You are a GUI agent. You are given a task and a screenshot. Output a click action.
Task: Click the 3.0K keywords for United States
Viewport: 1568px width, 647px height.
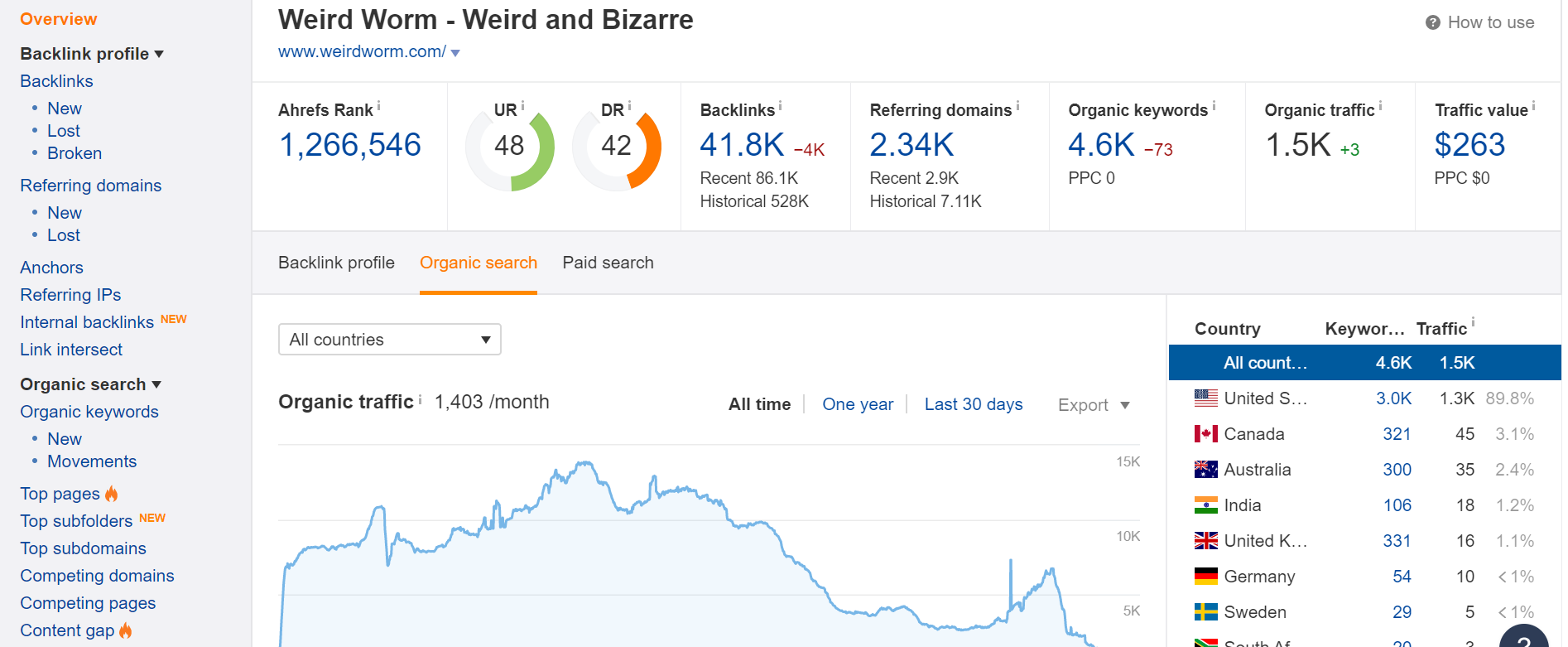1394,398
